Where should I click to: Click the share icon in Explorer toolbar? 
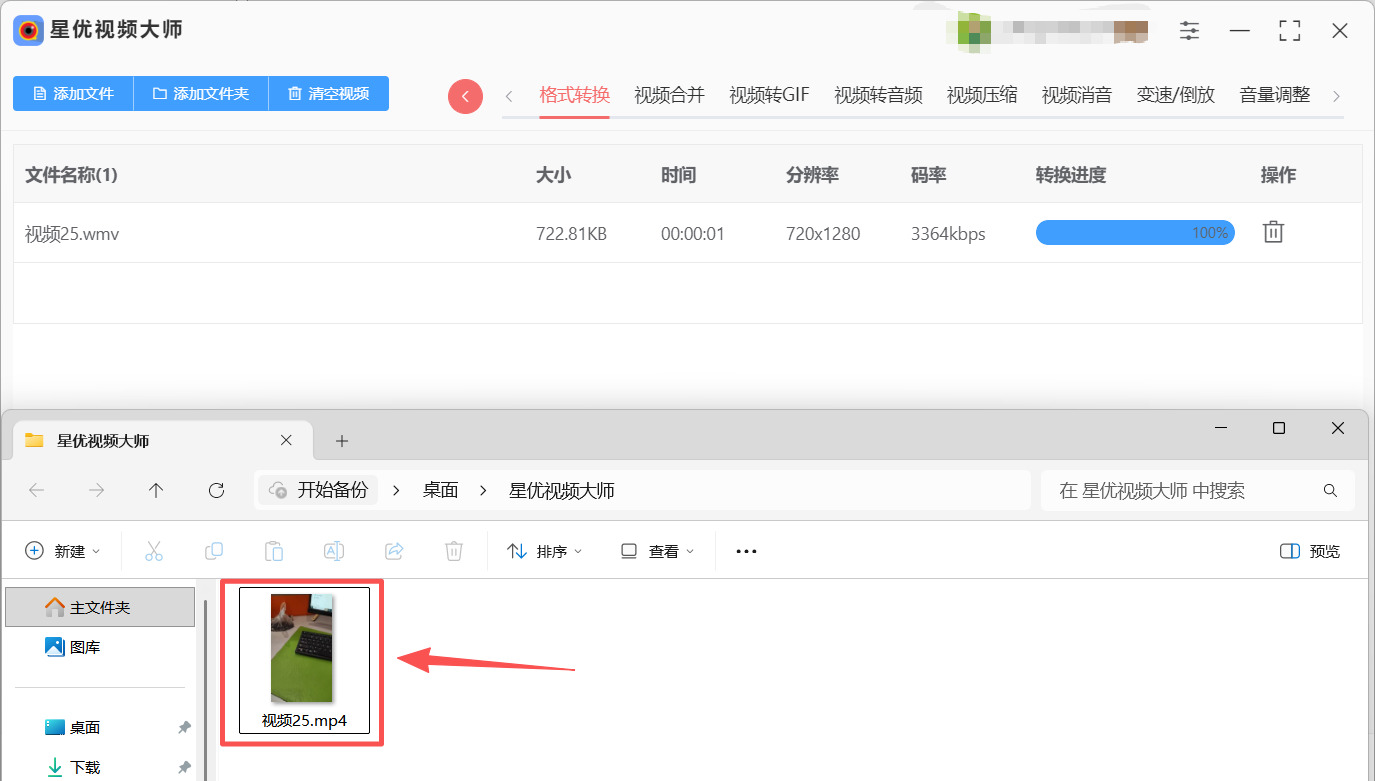pos(394,551)
